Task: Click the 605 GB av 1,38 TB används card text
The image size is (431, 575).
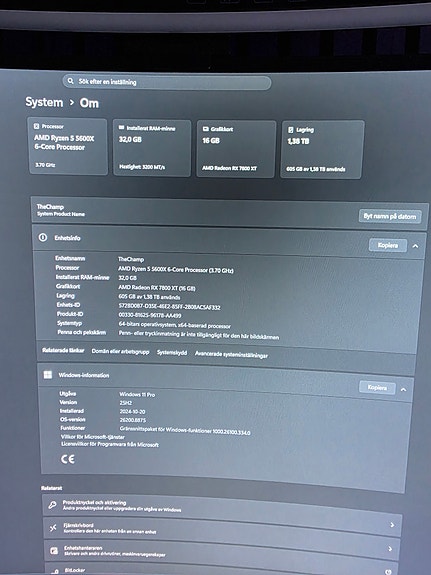Action: point(316,169)
